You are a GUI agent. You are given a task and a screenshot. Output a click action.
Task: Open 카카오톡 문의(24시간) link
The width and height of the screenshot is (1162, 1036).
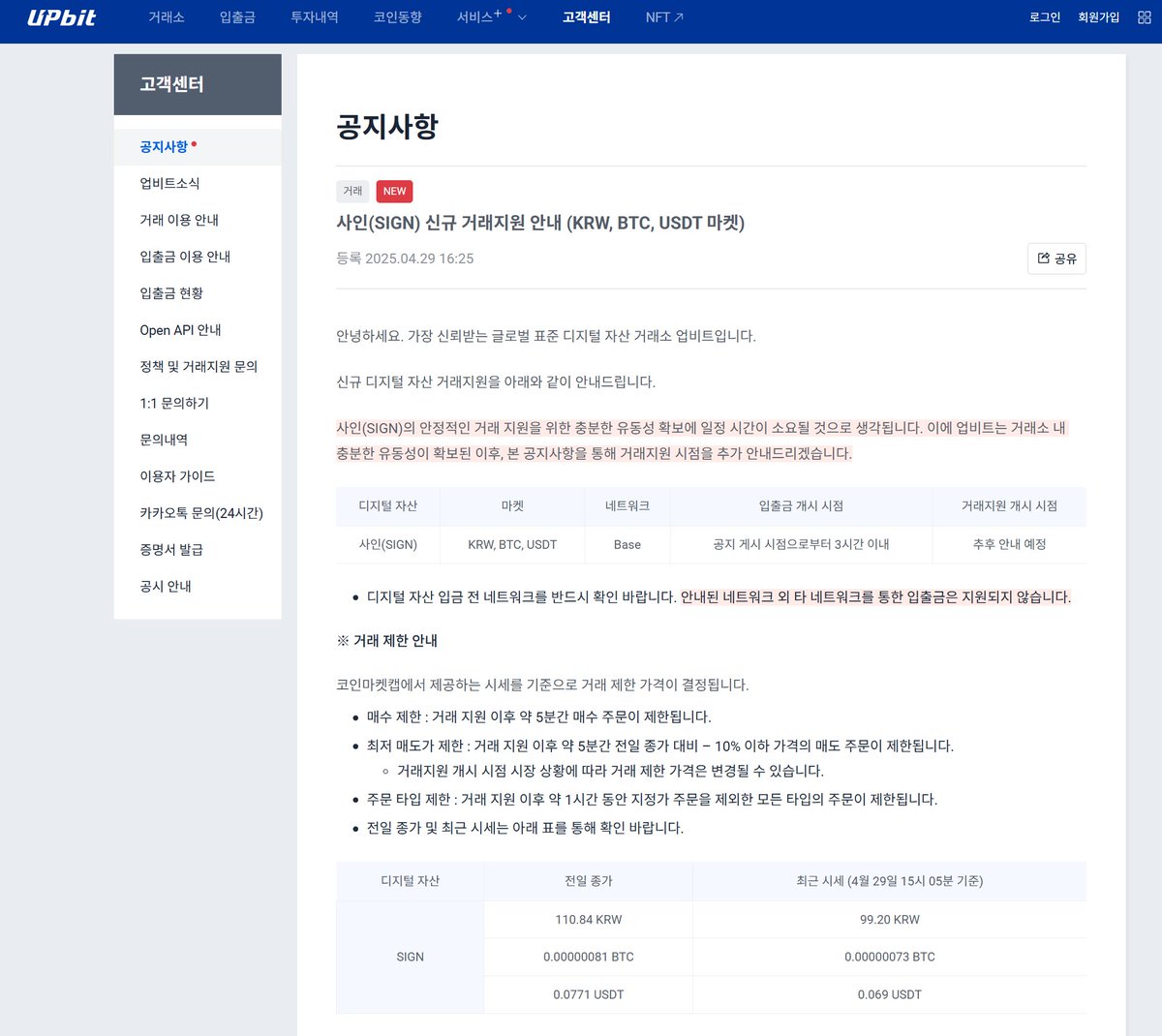click(x=198, y=513)
